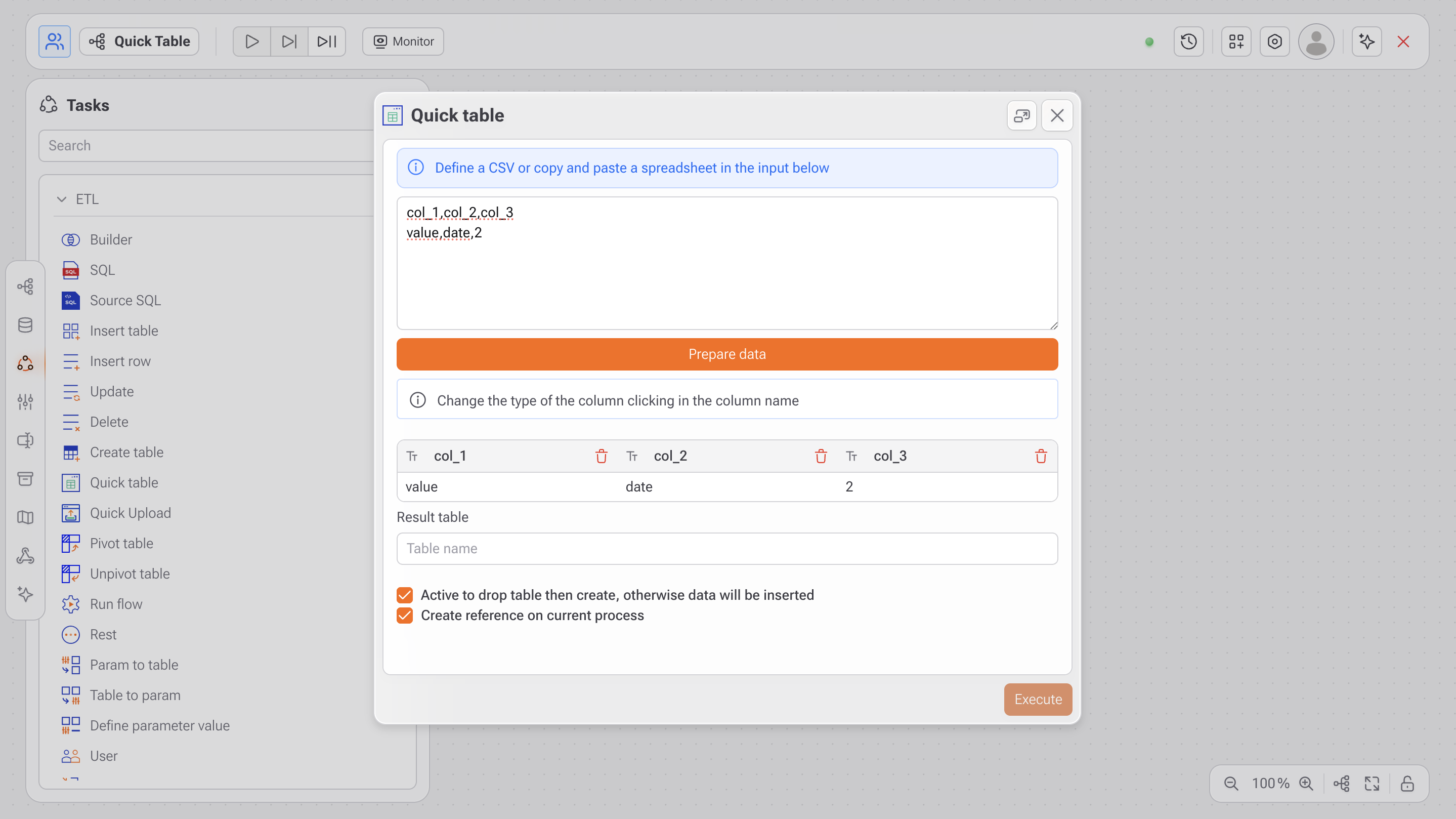Select Pivot table task
Viewport: 1456px width, 819px height.
point(121,543)
